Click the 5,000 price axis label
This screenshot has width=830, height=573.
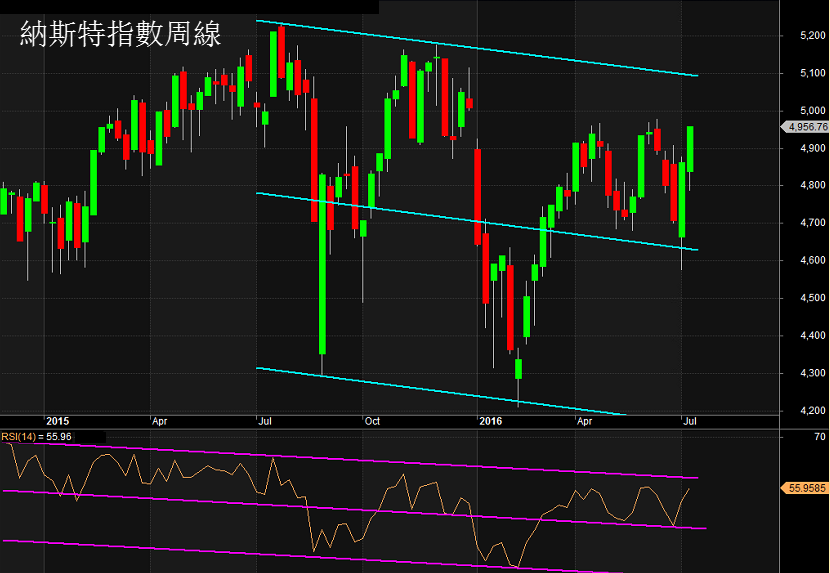pyautogui.click(x=813, y=111)
